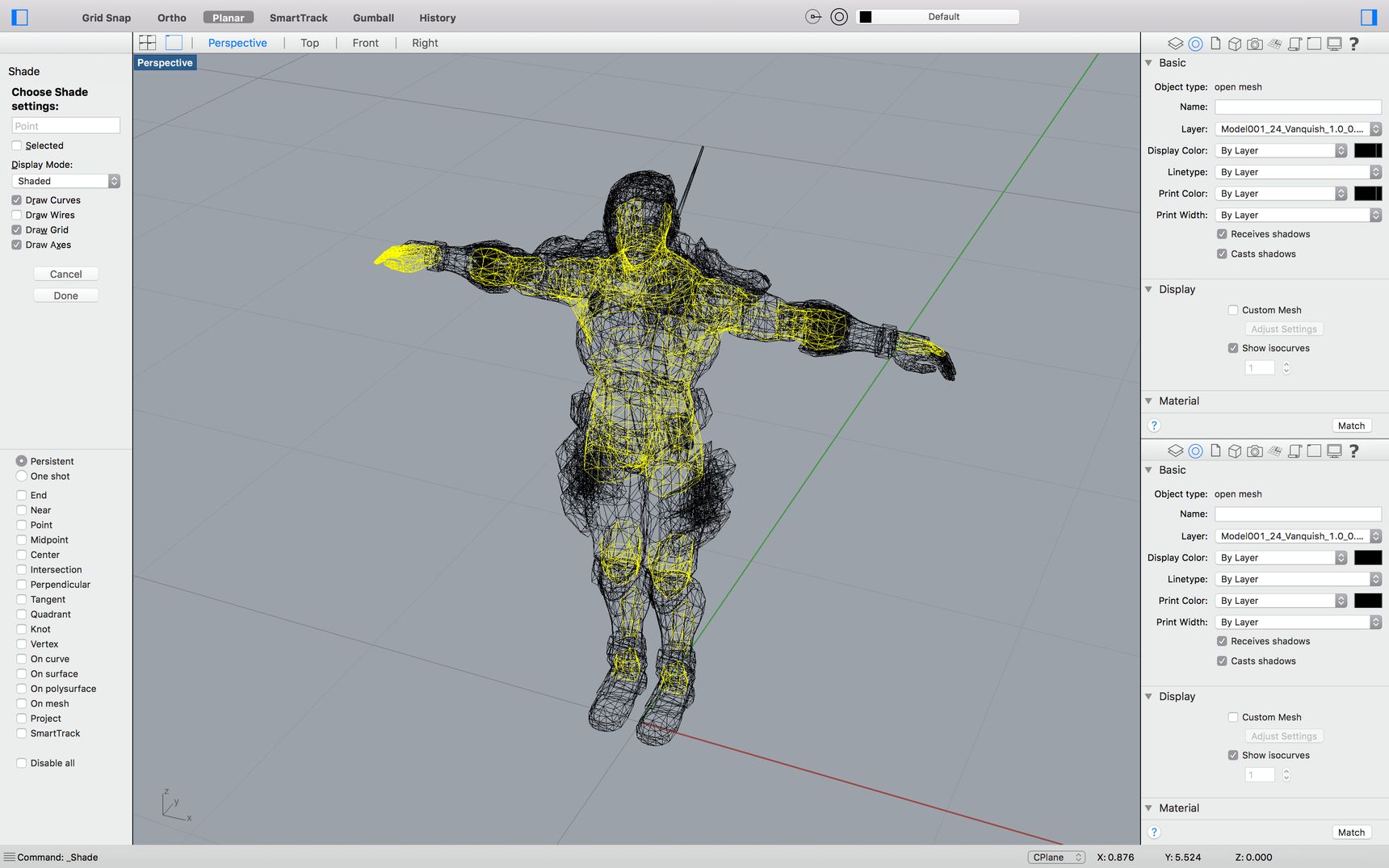Toggle Draw Grid checkbox
Viewport: 1389px width, 868px height.
coord(17,230)
